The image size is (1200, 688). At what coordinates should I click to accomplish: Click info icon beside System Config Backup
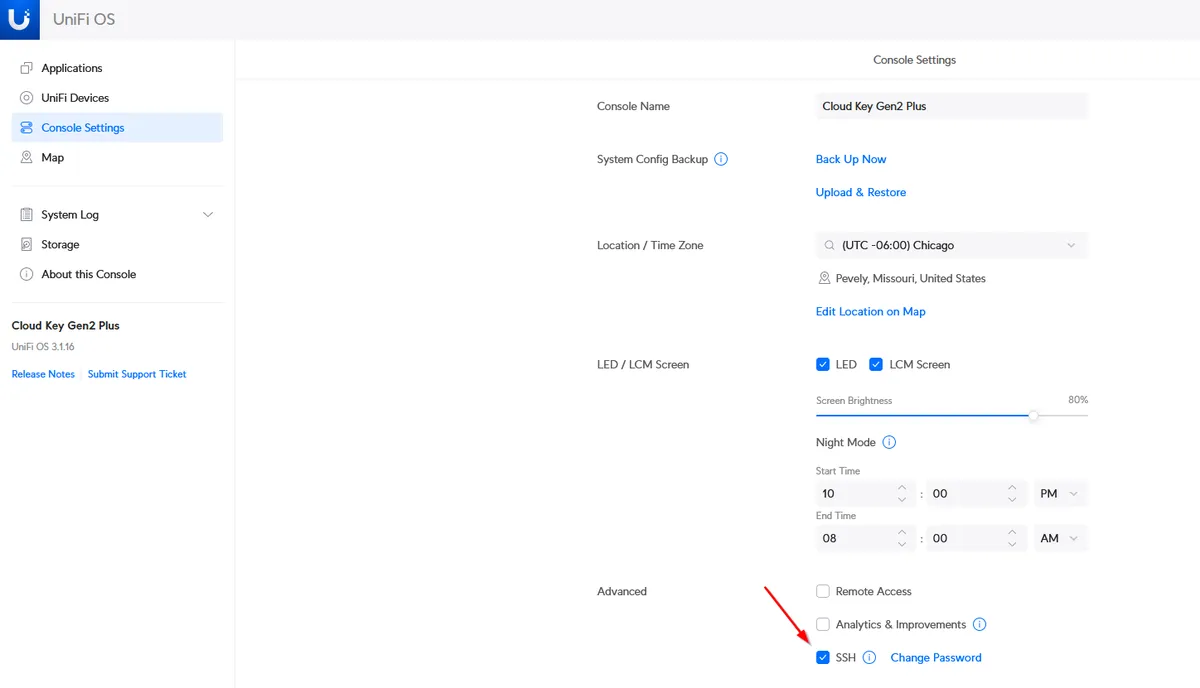coord(721,159)
